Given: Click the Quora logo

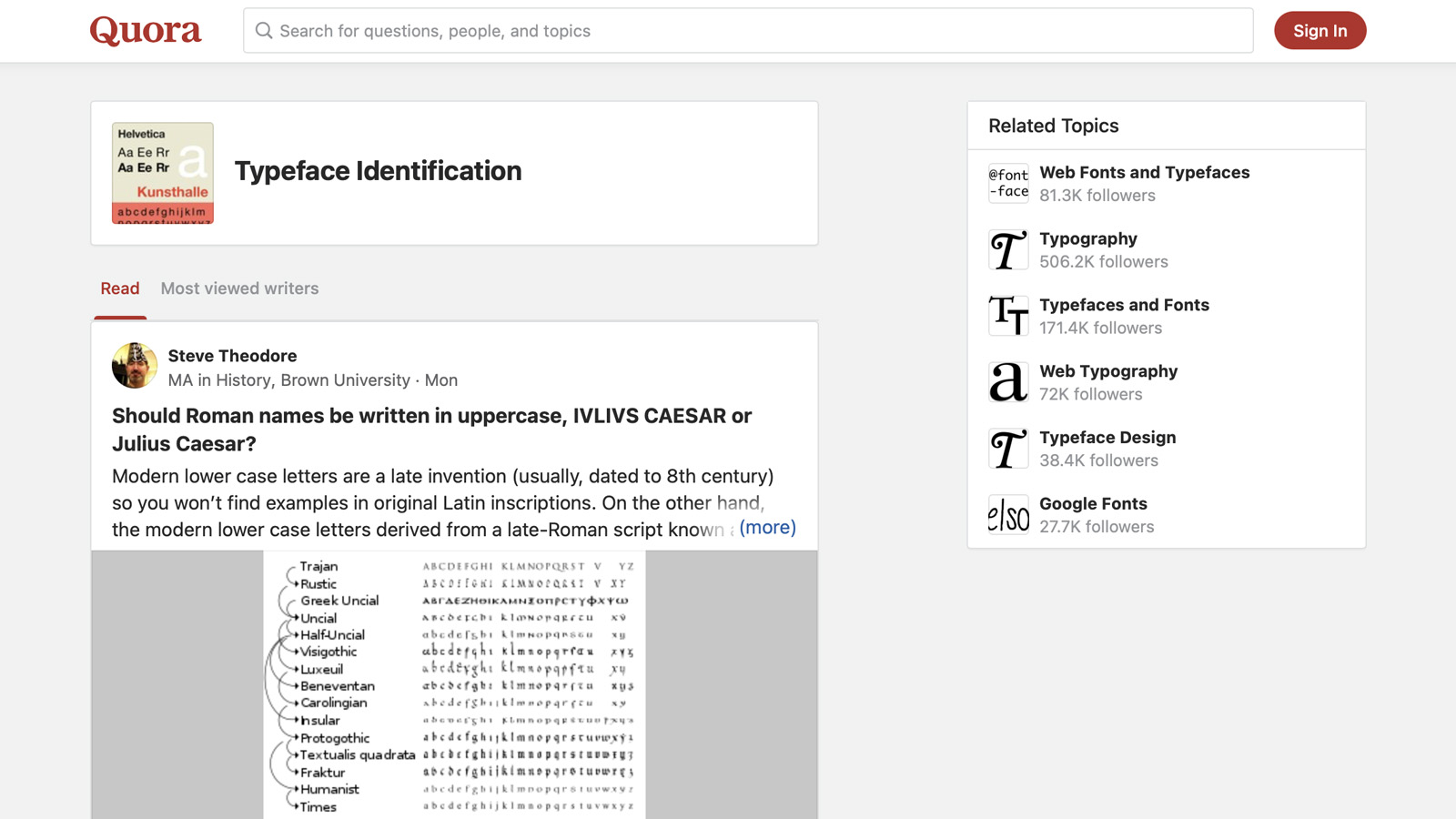Looking at the screenshot, I should [x=146, y=31].
